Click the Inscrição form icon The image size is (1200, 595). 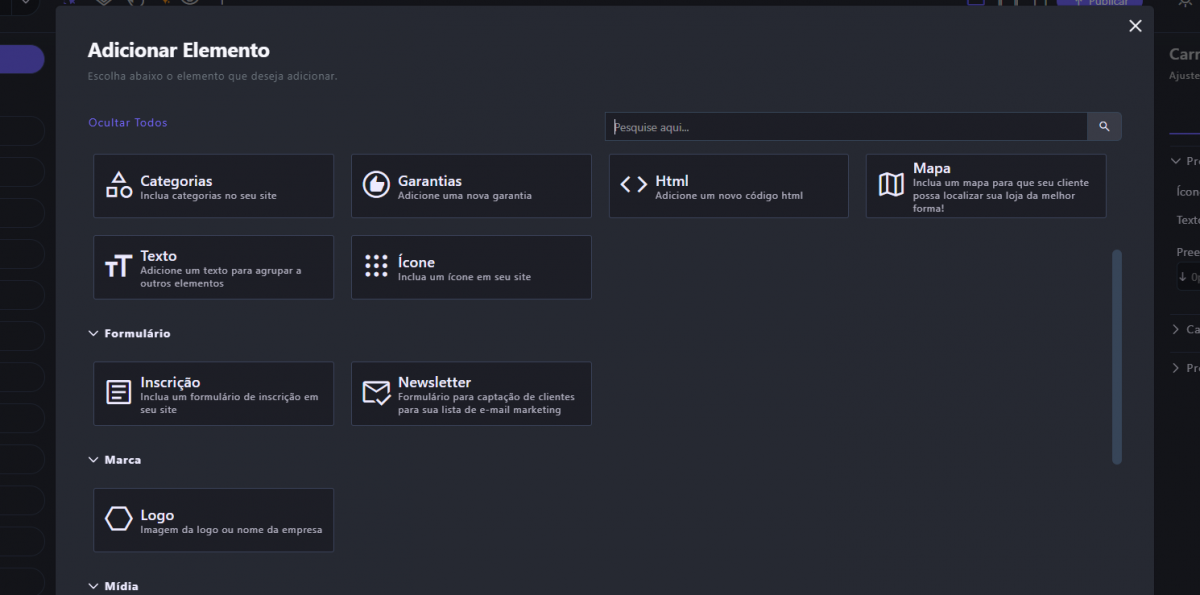click(x=119, y=393)
